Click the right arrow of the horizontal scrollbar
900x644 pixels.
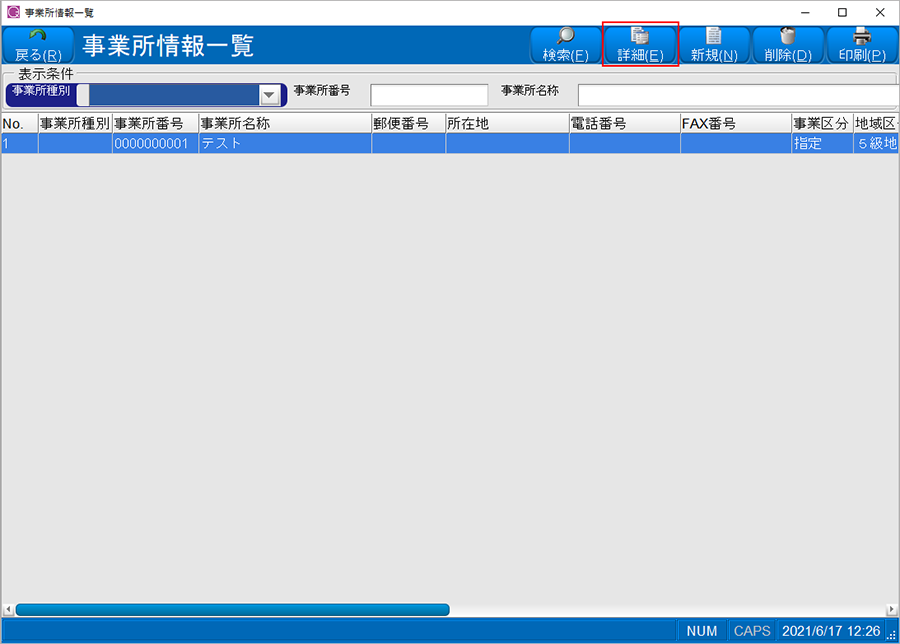892,609
